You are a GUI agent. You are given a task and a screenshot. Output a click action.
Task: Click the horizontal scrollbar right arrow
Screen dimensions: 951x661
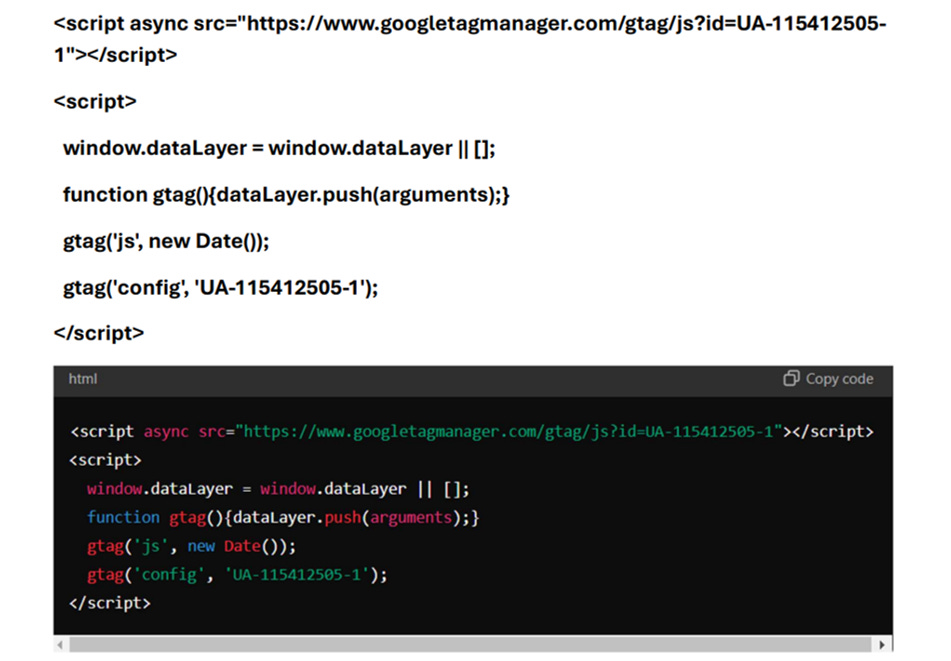[x=882, y=644]
